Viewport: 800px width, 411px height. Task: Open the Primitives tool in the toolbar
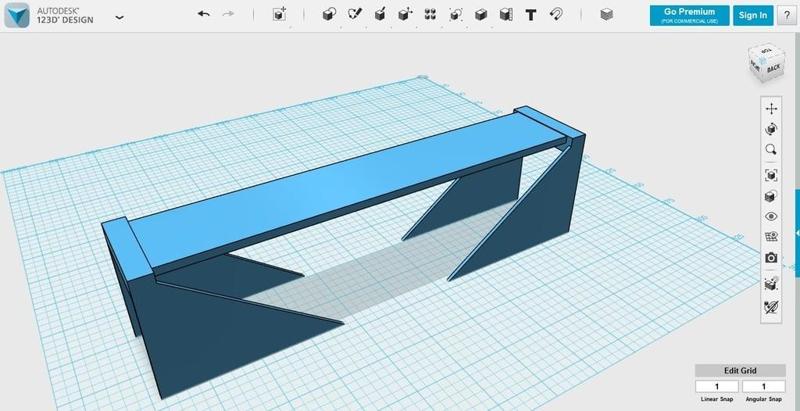(328, 15)
